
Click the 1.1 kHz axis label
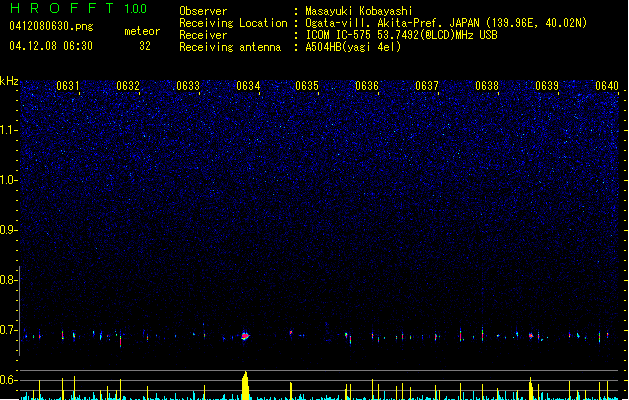(x=9, y=130)
